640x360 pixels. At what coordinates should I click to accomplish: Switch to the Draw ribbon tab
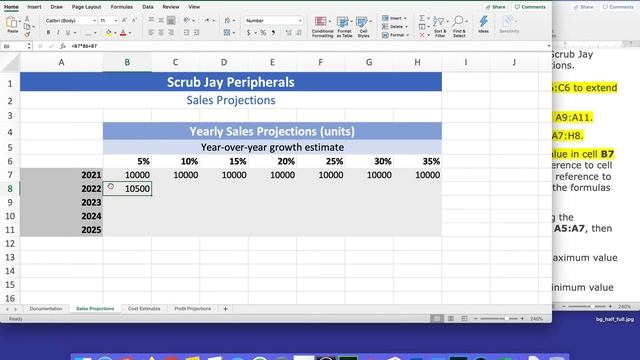pyautogui.click(x=57, y=7)
